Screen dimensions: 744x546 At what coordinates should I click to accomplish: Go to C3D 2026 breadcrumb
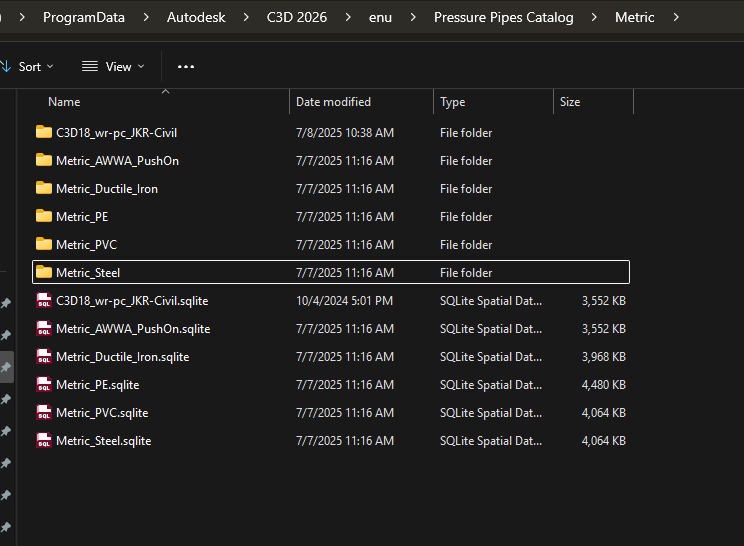tap(297, 17)
